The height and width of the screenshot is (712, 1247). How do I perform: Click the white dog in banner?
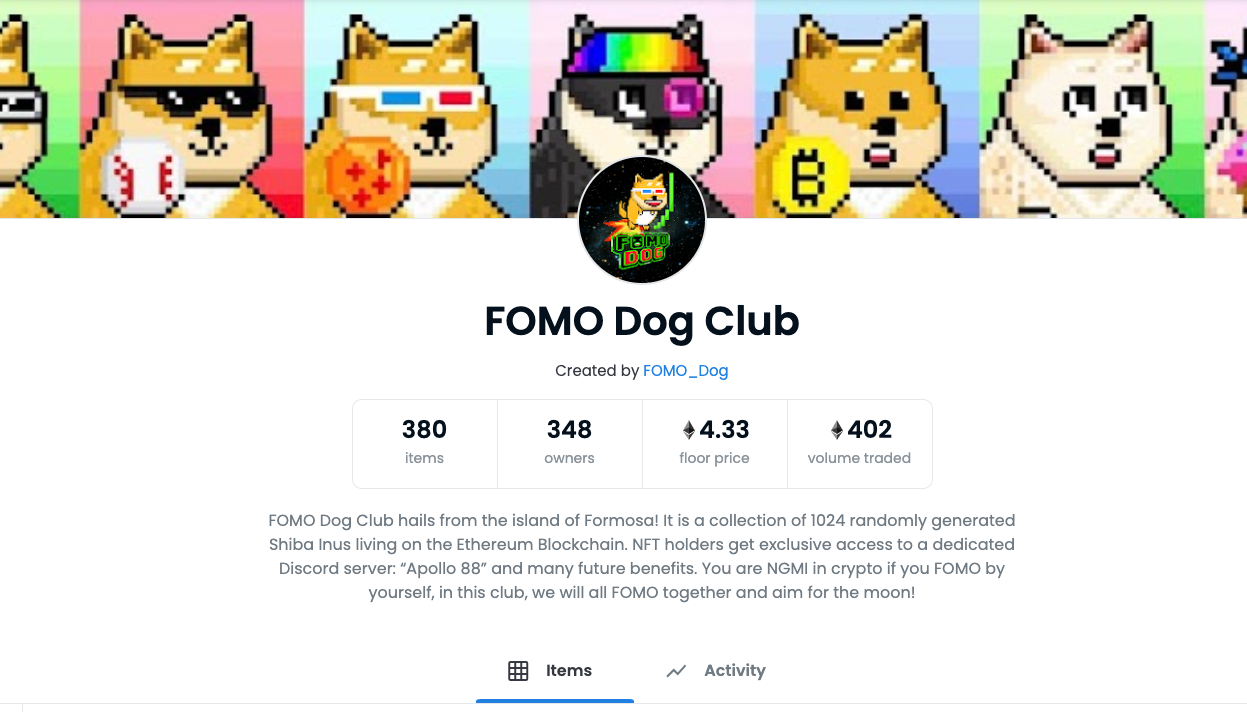click(1092, 109)
